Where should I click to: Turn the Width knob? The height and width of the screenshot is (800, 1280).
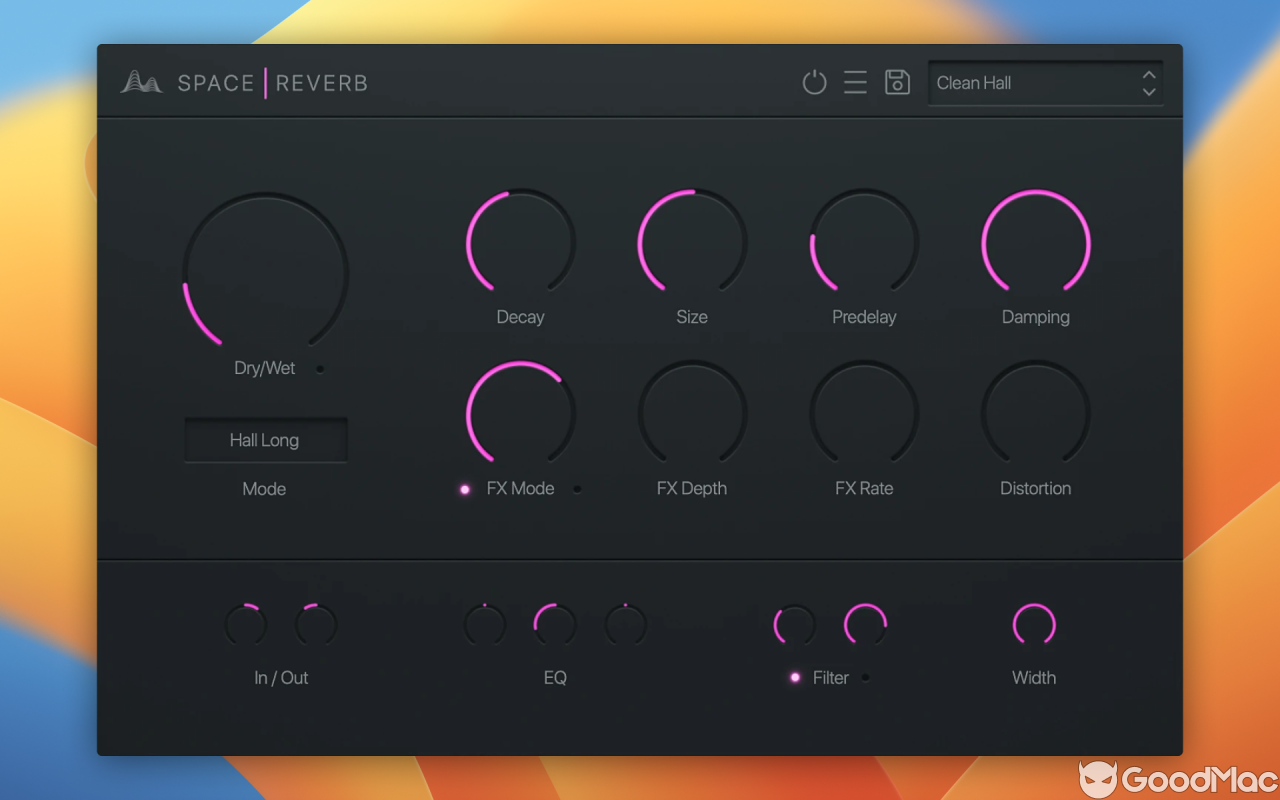(x=1034, y=623)
